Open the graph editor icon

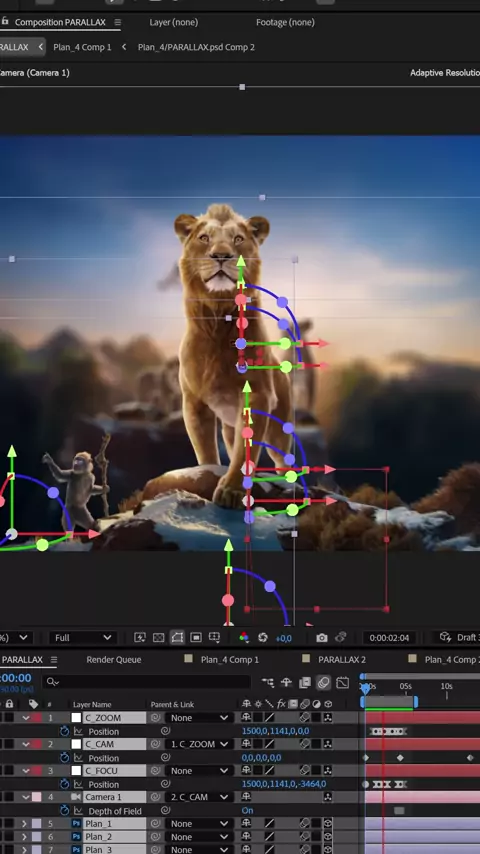click(x=342, y=682)
